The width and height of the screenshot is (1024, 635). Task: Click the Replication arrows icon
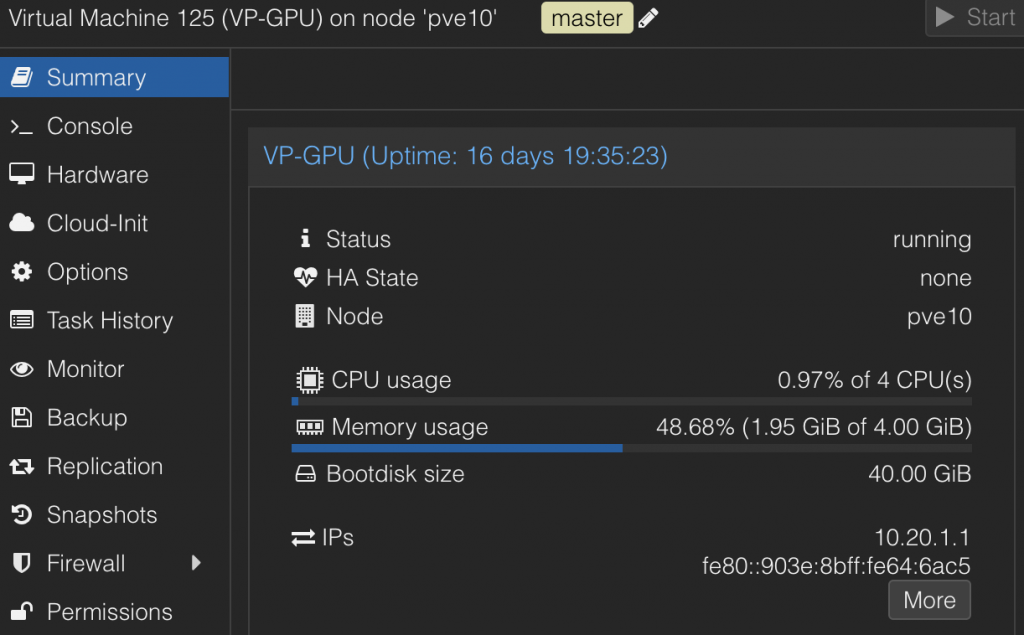21,467
